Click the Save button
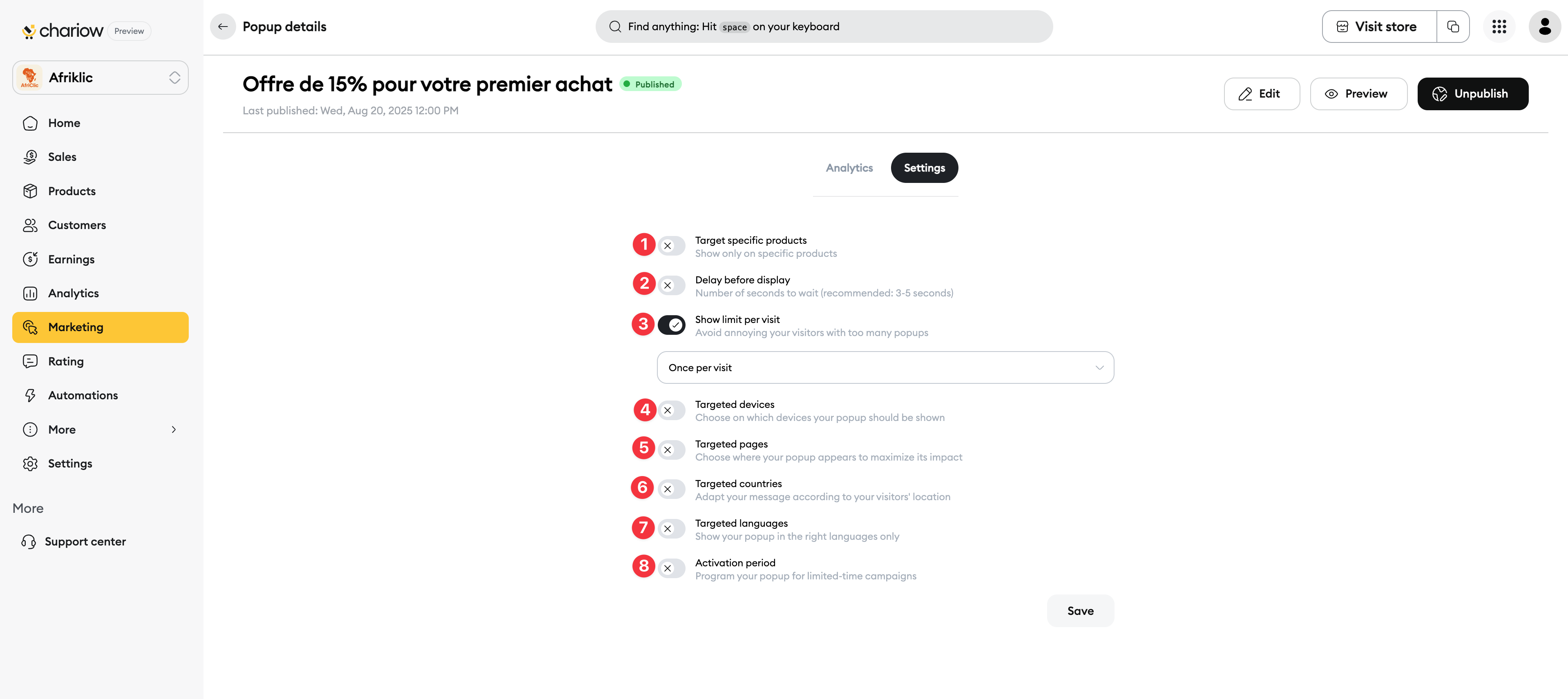Image resolution: width=1568 pixels, height=699 pixels. click(1081, 611)
